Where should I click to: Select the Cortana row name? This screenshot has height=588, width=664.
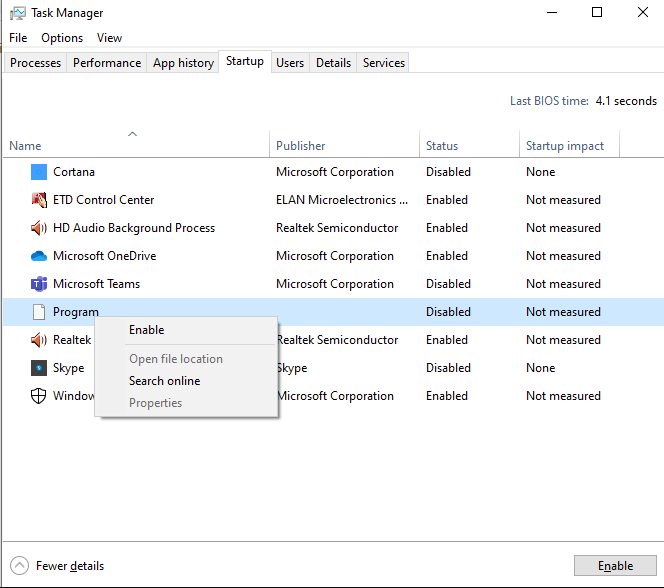pos(74,172)
